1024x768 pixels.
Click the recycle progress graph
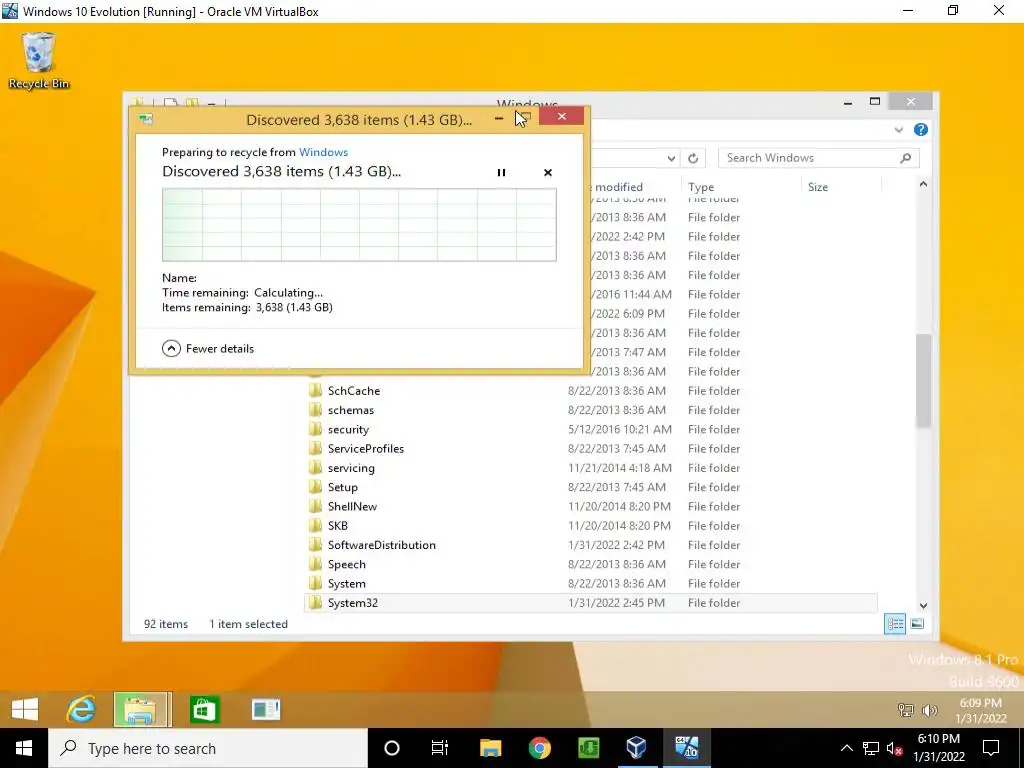point(359,225)
